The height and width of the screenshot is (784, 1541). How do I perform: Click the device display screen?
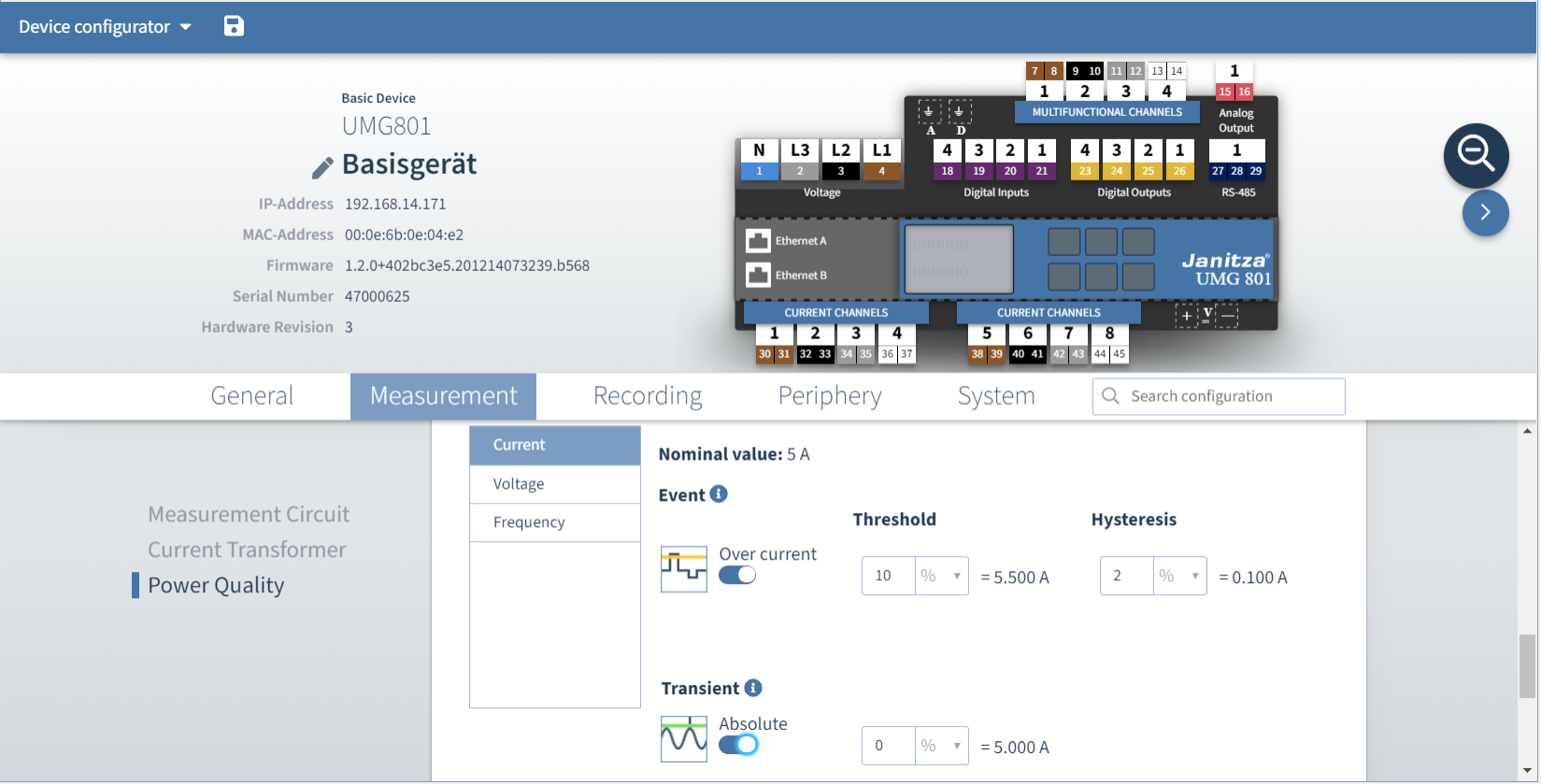[960, 258]
